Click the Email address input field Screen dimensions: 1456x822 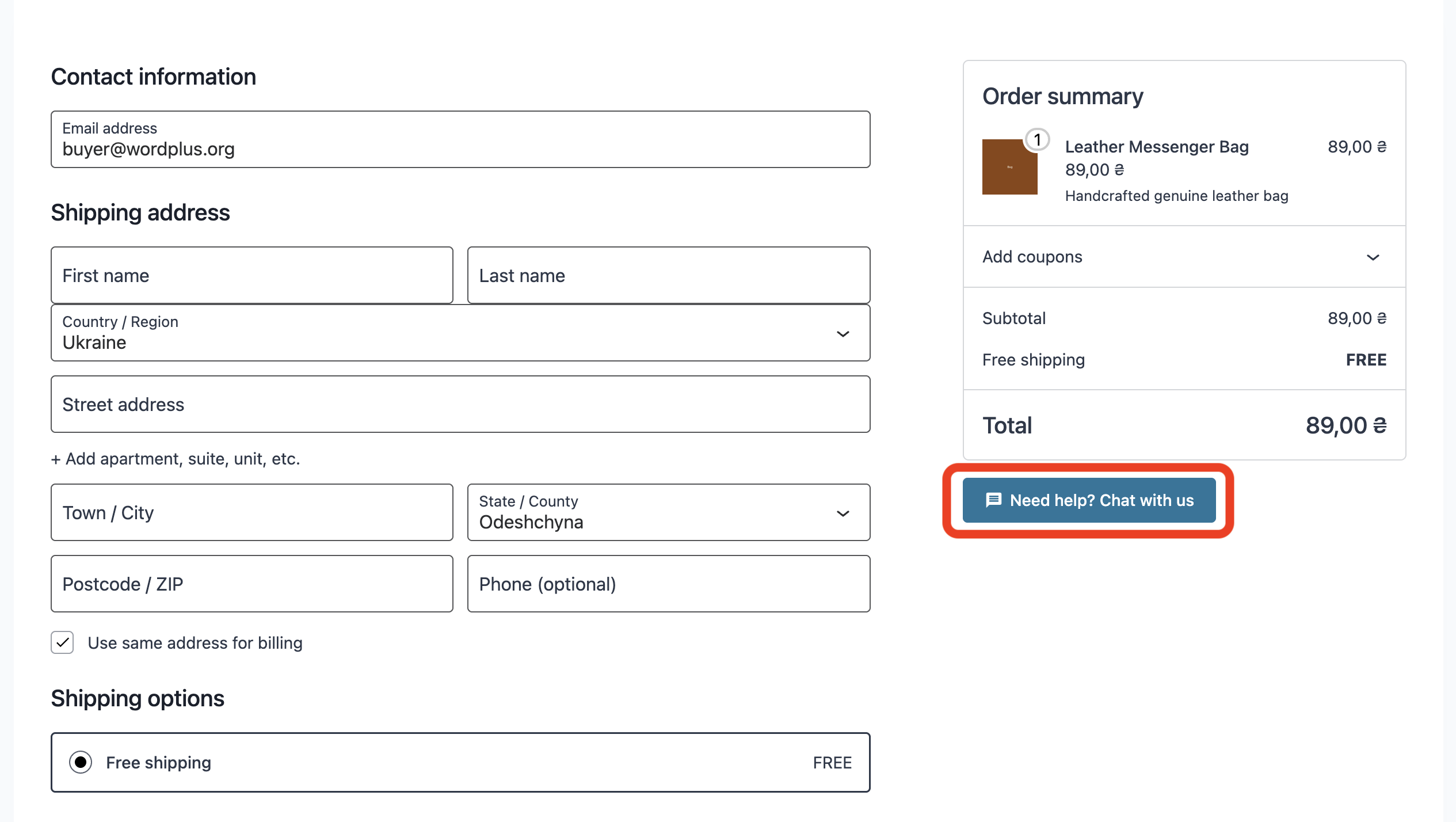[x=459, y=139]
